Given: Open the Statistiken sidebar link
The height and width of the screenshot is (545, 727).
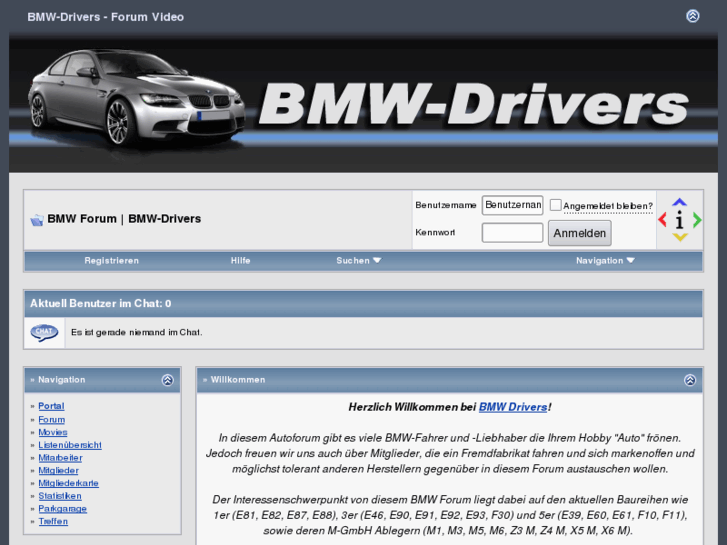Looking at the screenshot, I should (60, 496).
